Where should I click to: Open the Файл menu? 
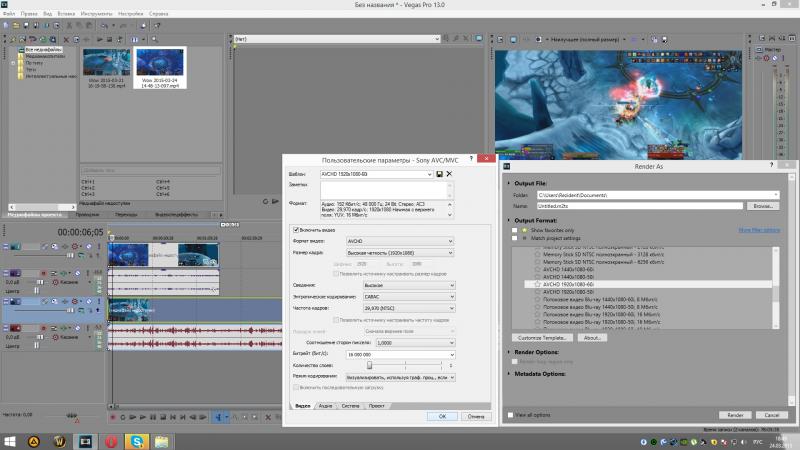9,14
